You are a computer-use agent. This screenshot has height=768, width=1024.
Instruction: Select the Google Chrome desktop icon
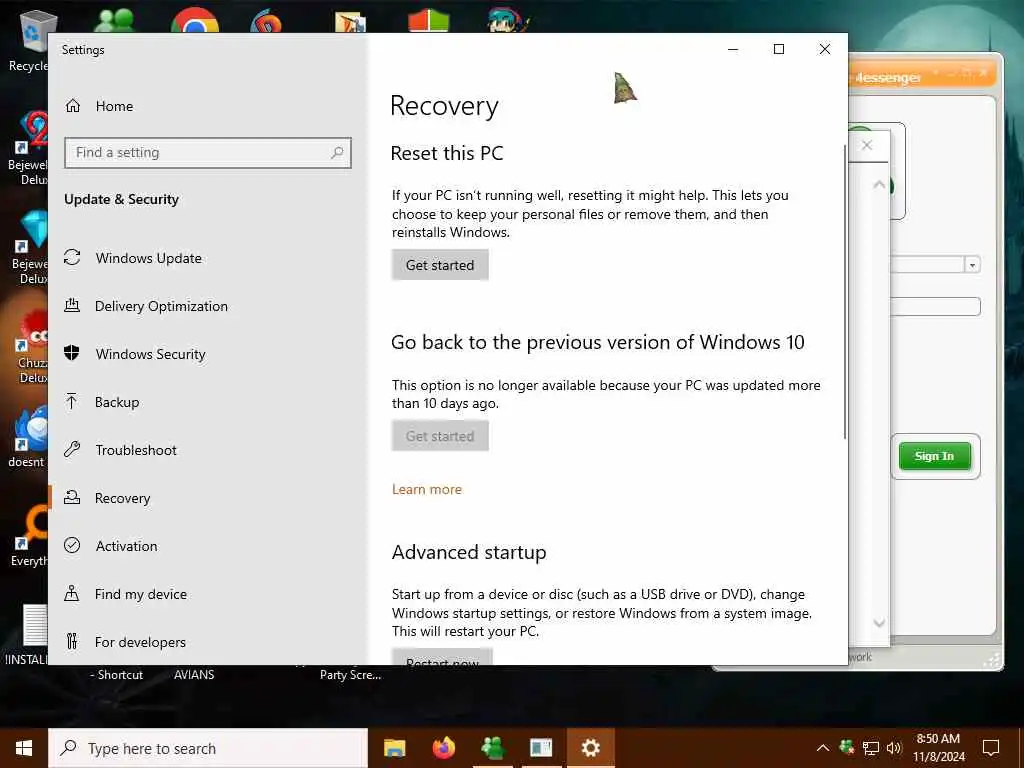(x=195, y=21)
